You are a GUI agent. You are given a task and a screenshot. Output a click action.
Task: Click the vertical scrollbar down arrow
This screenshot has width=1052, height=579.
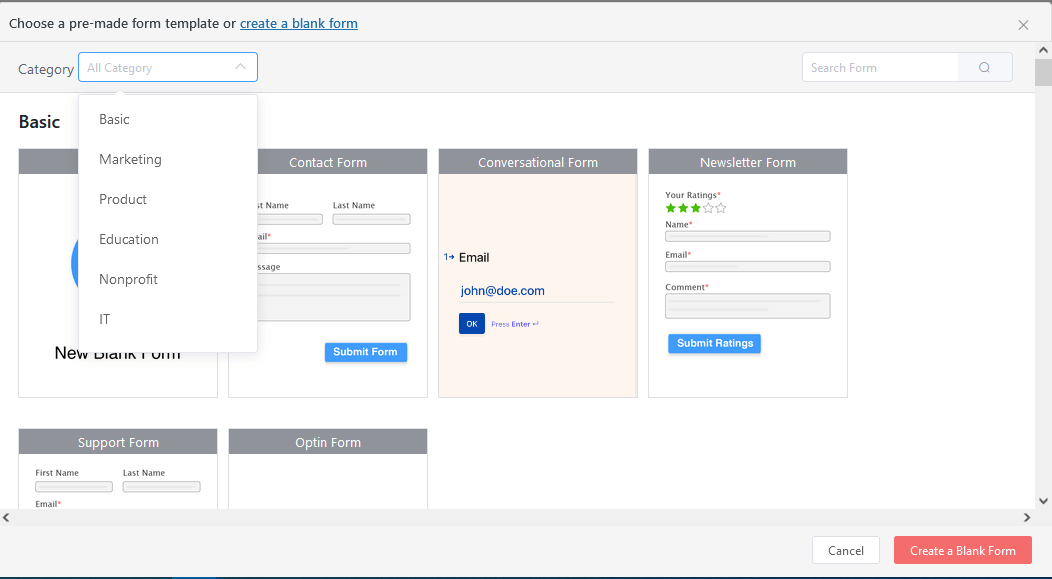(x=1043, y=501)
